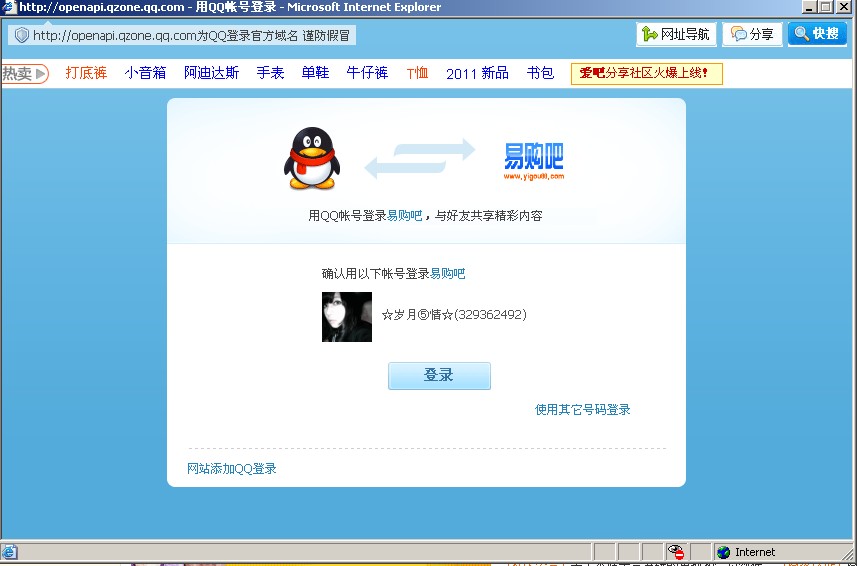Click the Internet security zone label

click(x=755, y=552)
